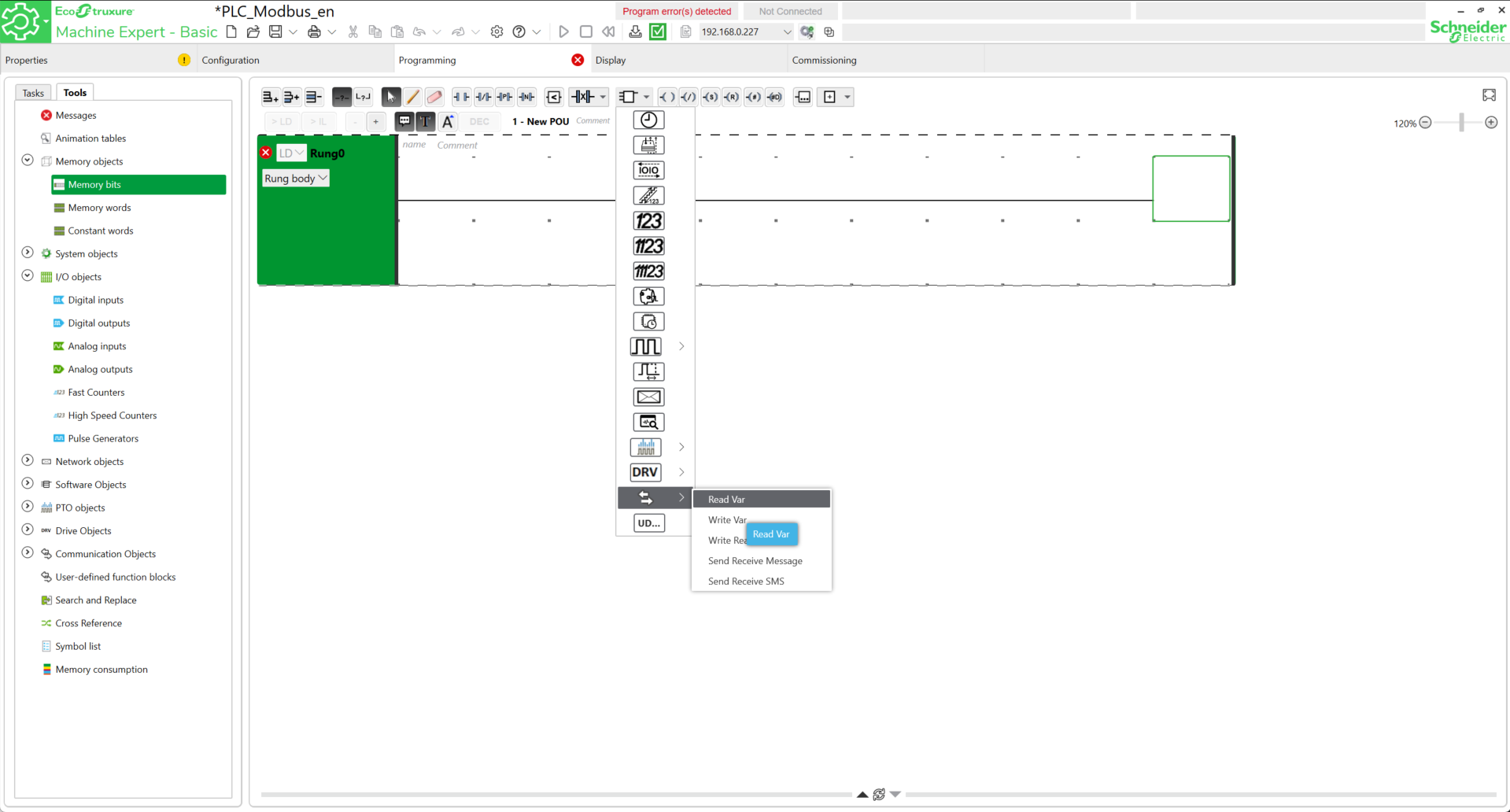This screenshot has width=1510, height=812.
Task: Open Memory words in the tree
Action: [x=99, y=208]
